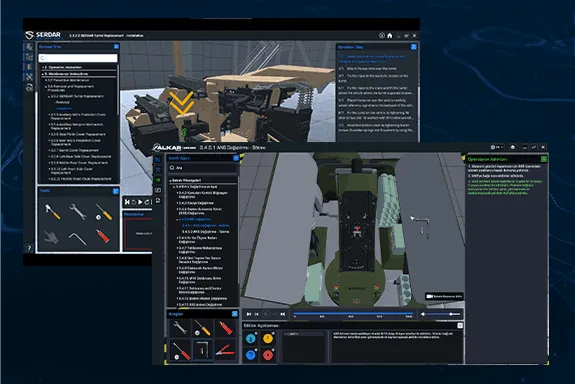The width and height of the screenshot is (575, 384).
Task: Play the animation in ALKAR playback bar
Action: [x=265, y=314]
